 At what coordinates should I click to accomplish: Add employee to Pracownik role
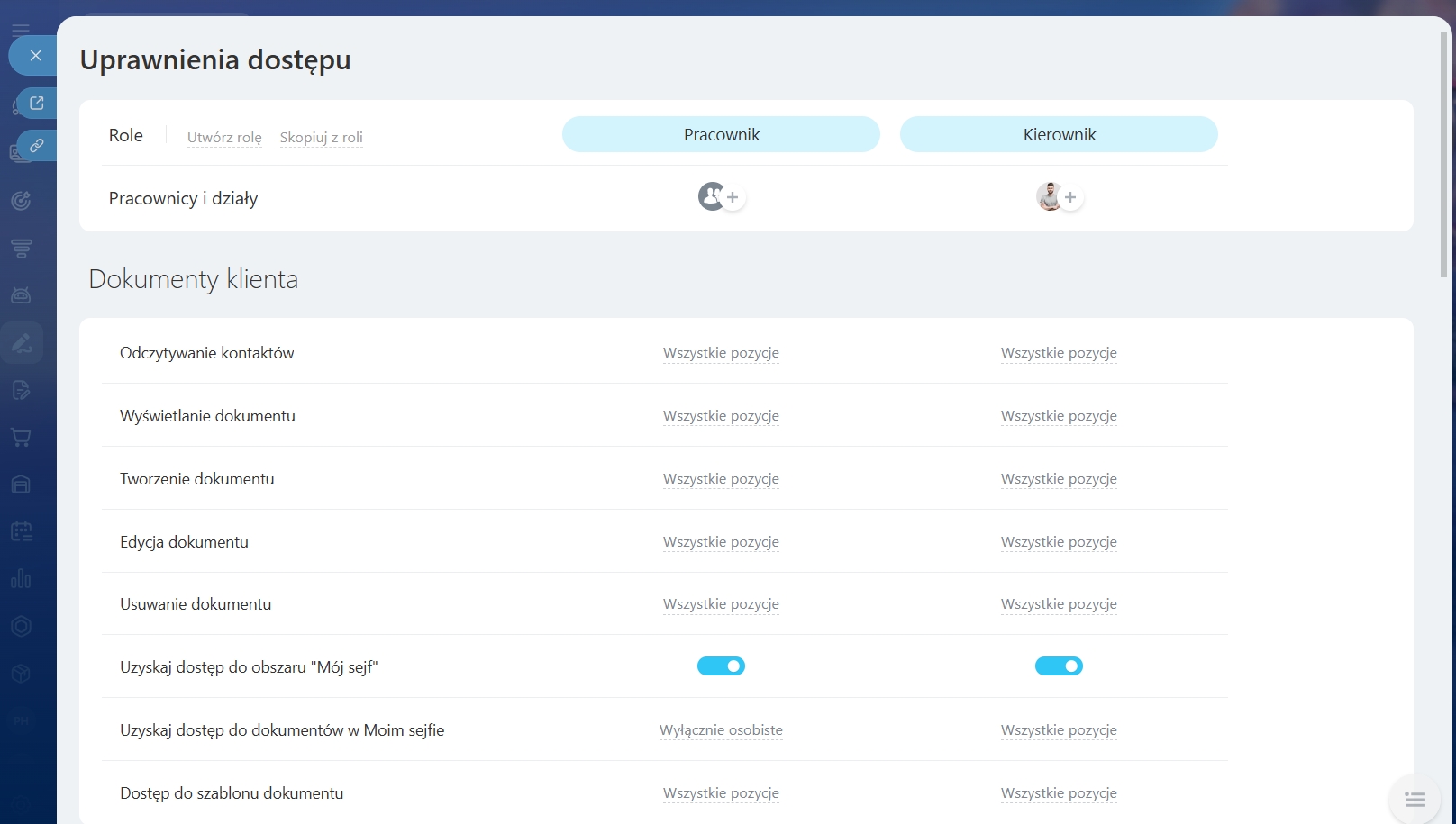(x=733, y=197)
